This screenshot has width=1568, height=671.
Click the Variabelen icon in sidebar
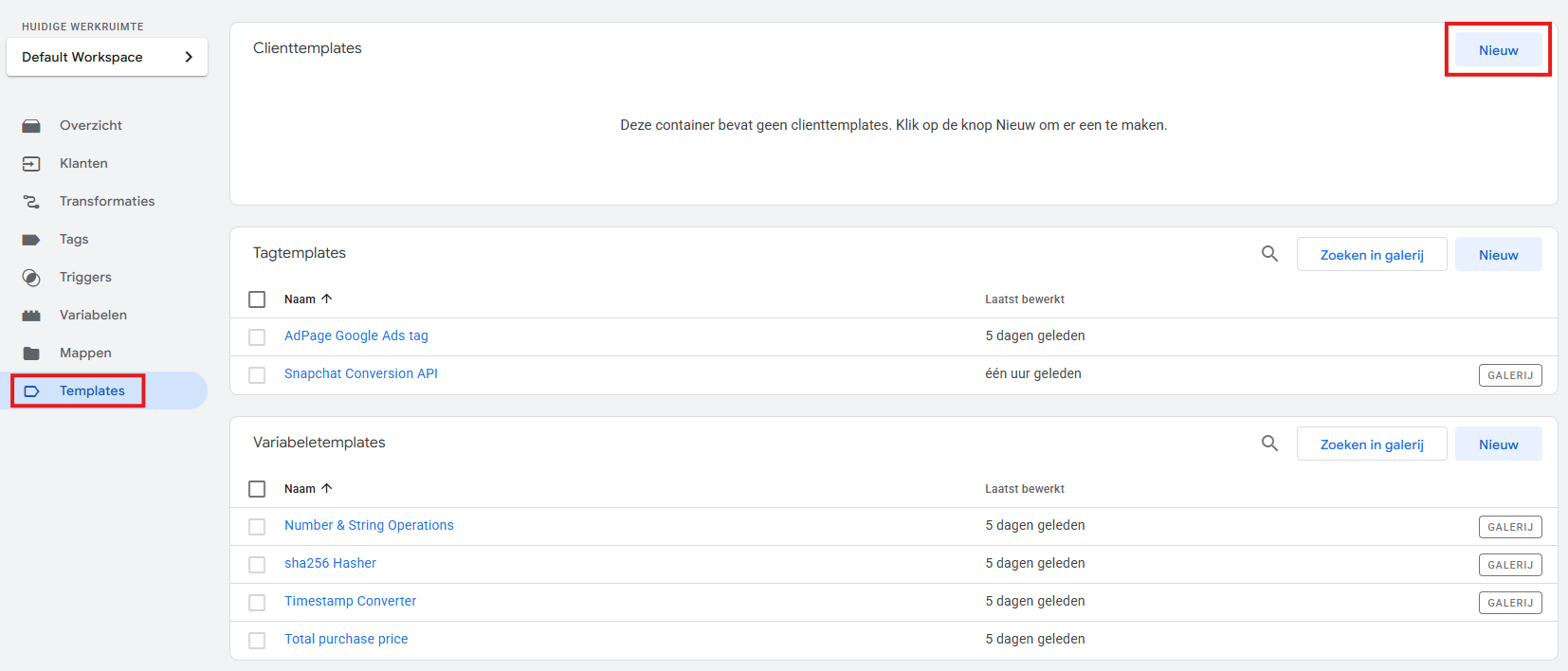[31, 316]
